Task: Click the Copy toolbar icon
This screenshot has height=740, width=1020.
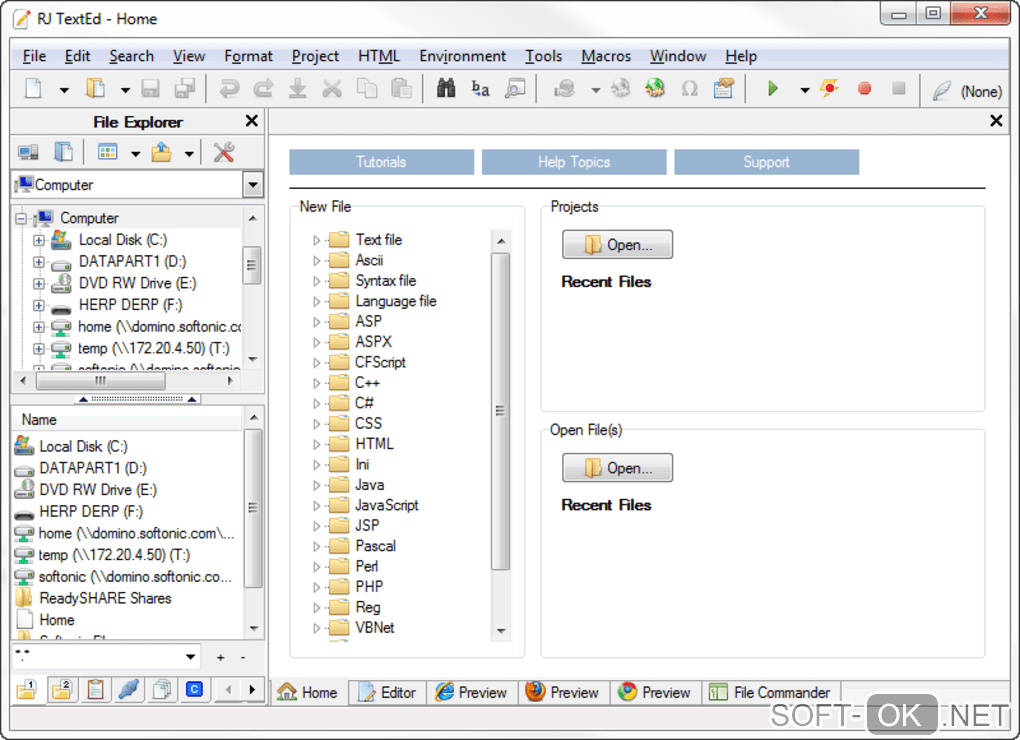Action: click(x=367, y=88)
